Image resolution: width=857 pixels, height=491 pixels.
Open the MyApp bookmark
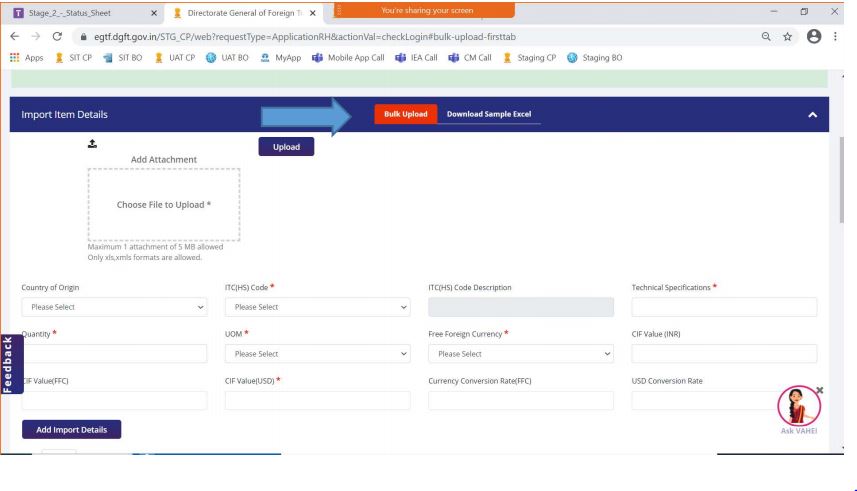point(280,57)
